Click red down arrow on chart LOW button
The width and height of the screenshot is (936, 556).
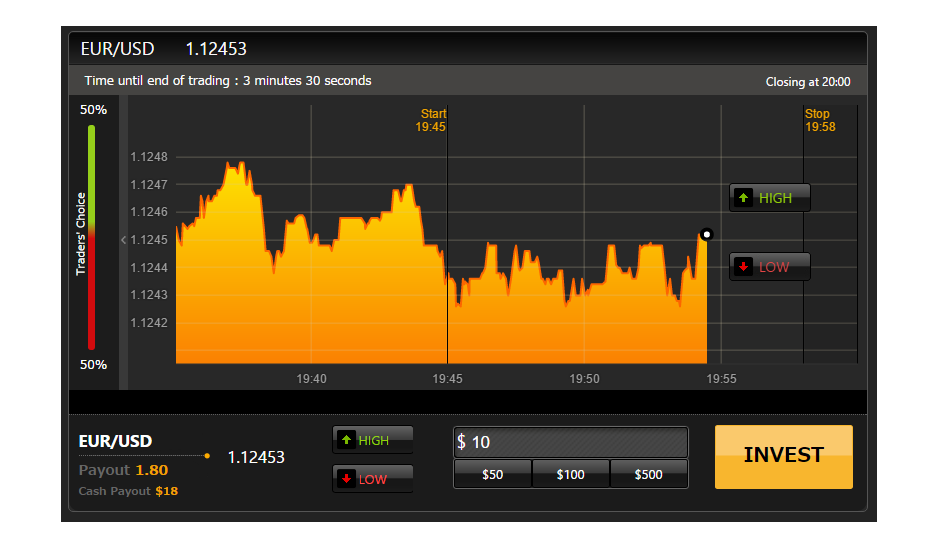[x=743, y=267]
